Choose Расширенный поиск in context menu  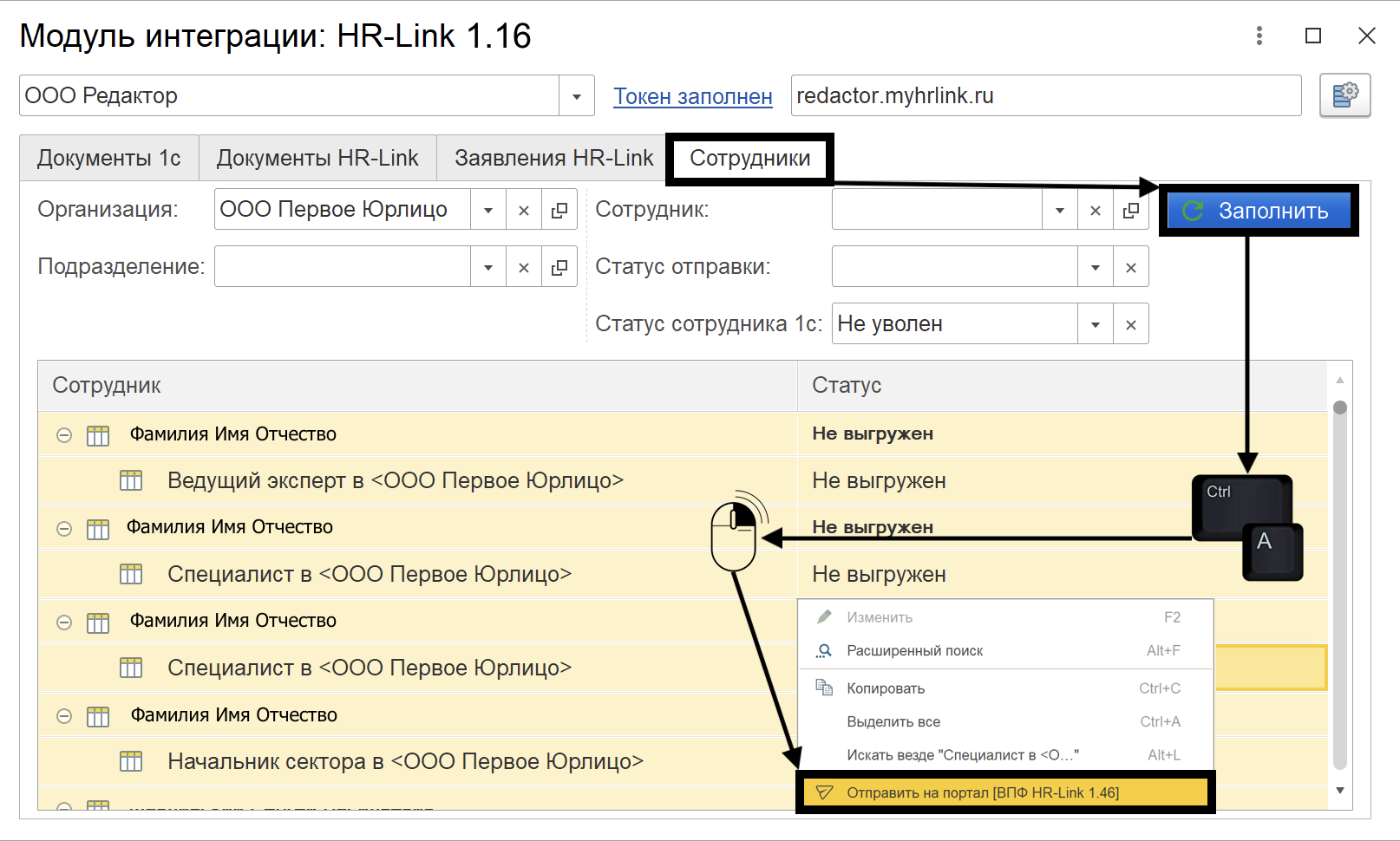tap(1005, 650)
